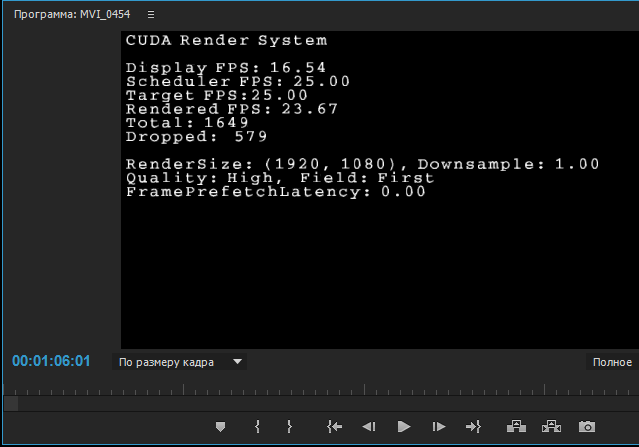Screen dimensions: 639x447
Task: Click the Extract button
Action: [x=551, y=427]
